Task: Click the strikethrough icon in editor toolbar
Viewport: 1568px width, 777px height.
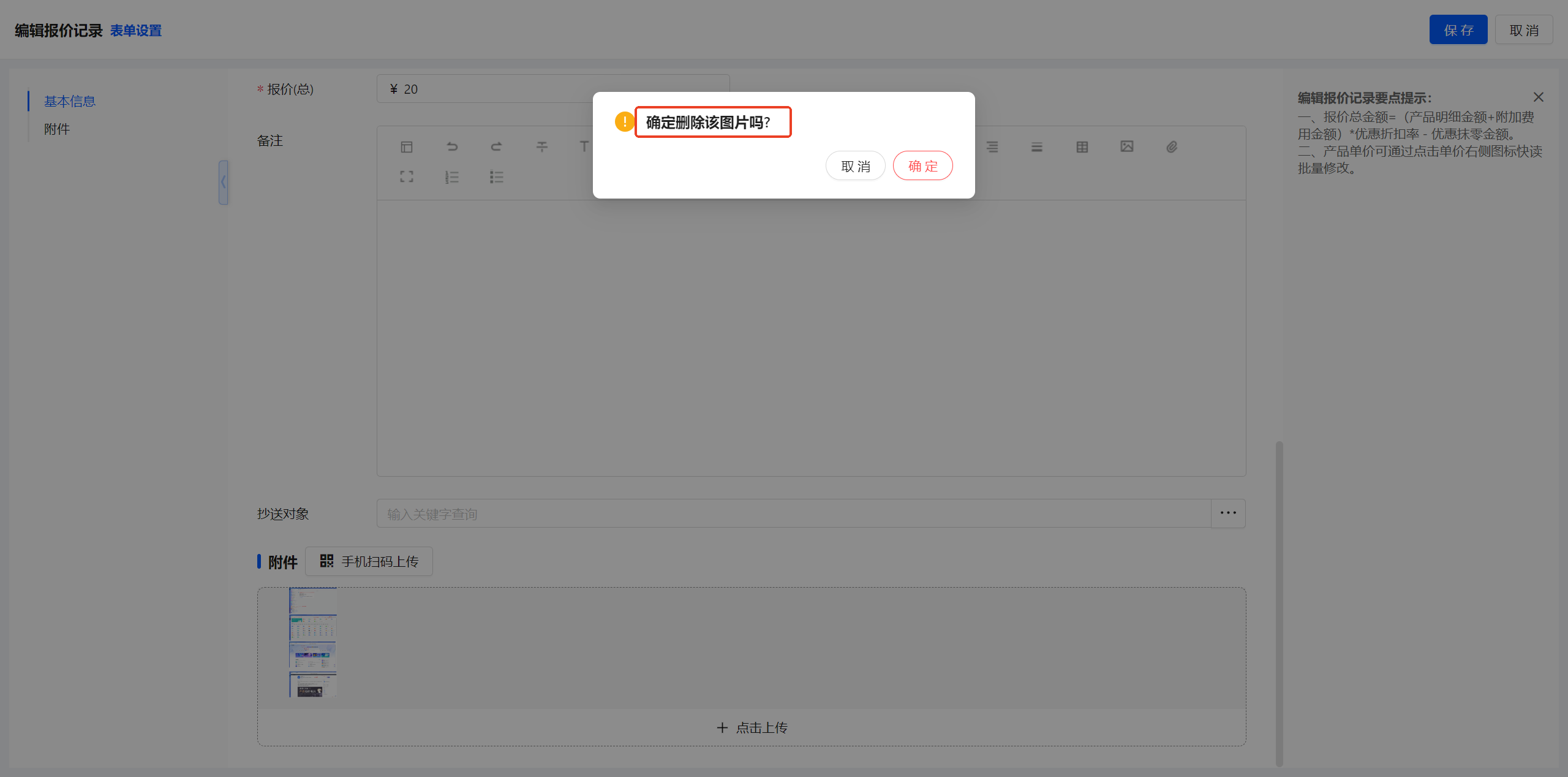Action: coord(542,147)
